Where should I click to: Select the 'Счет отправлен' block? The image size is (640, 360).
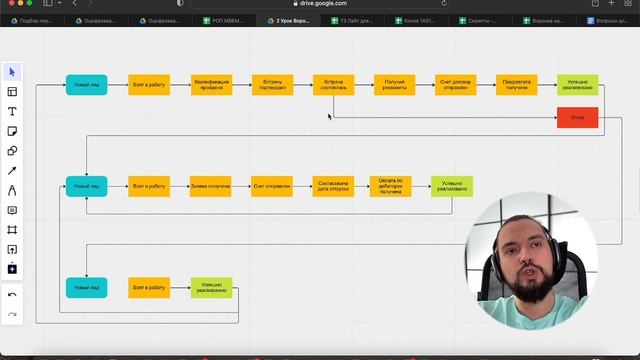[x=272, y=187]
